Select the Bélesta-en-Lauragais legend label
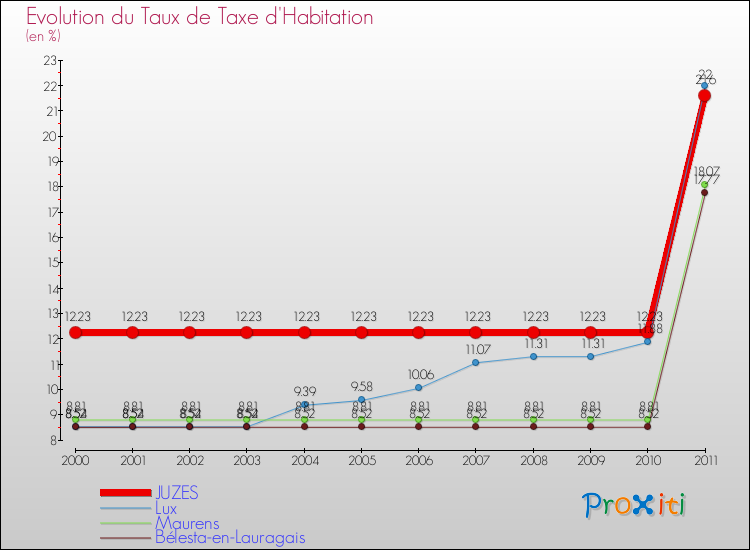 click(230, 538)
